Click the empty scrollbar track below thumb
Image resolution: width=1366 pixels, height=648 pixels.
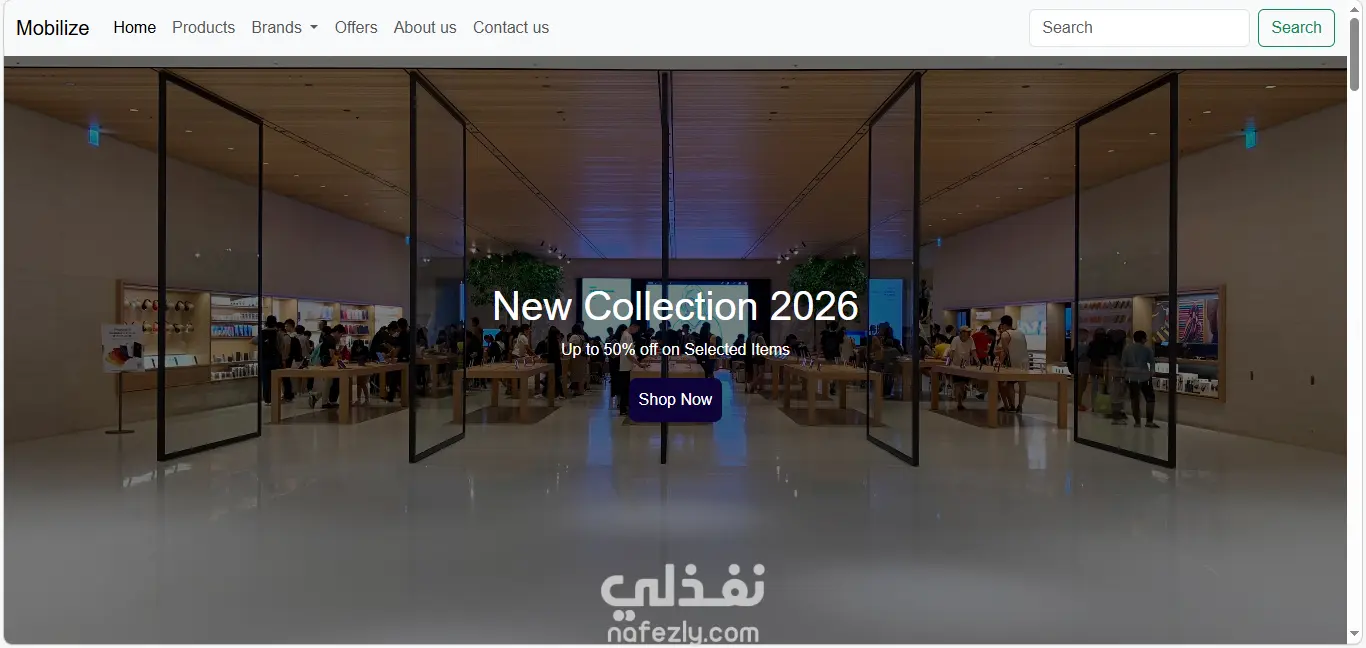[1356, 360]
